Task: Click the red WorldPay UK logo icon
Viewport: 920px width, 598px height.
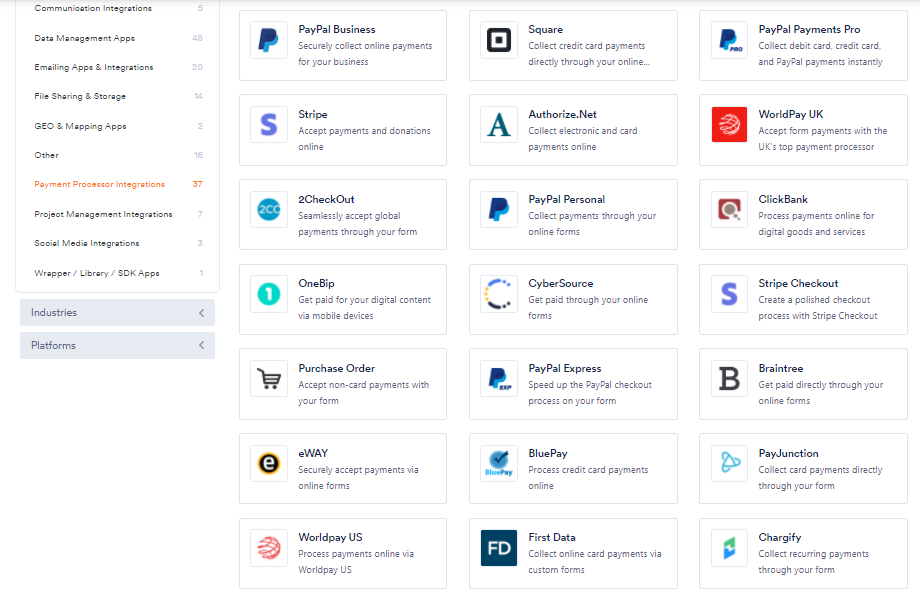Action: [729, 124]
